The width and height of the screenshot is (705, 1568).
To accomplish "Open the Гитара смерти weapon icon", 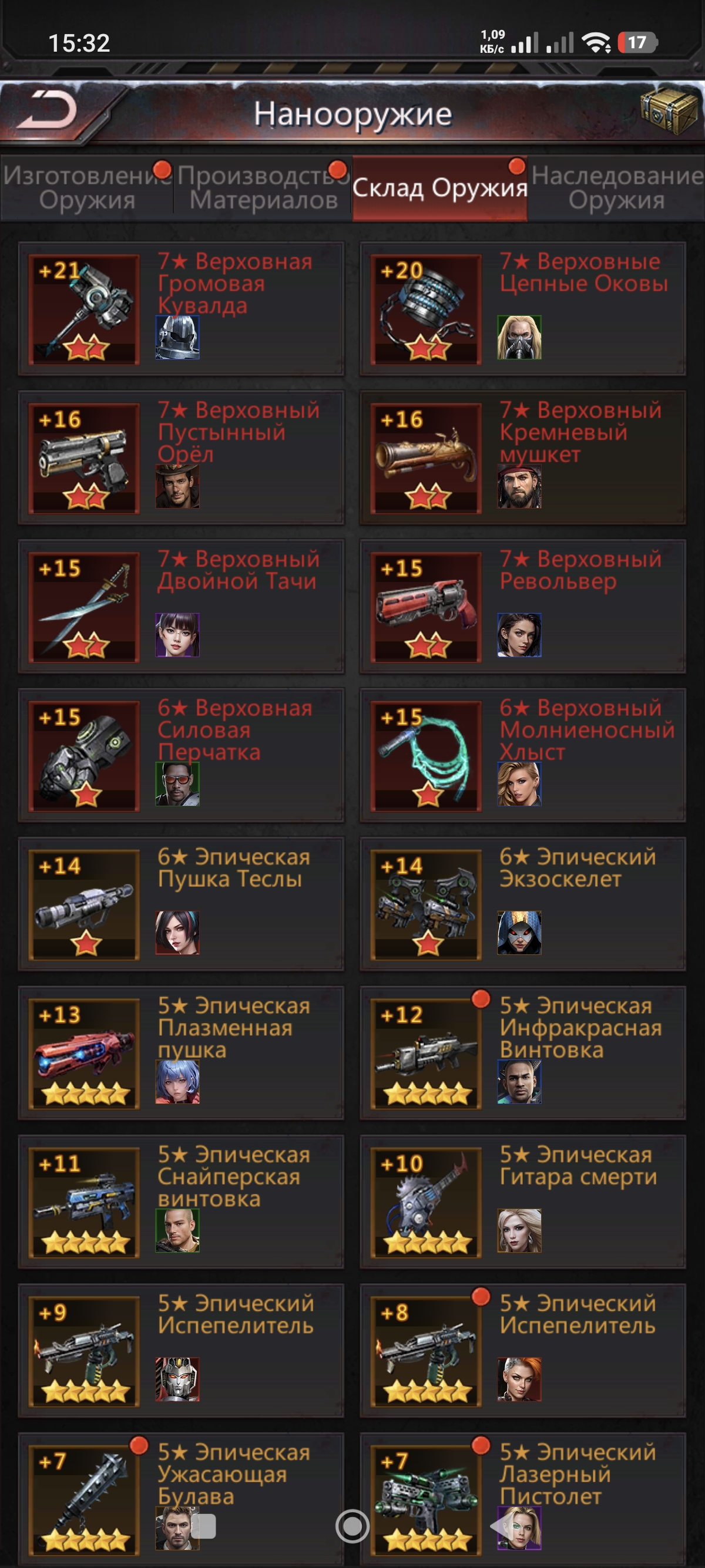I will (x=427, y=1202).
